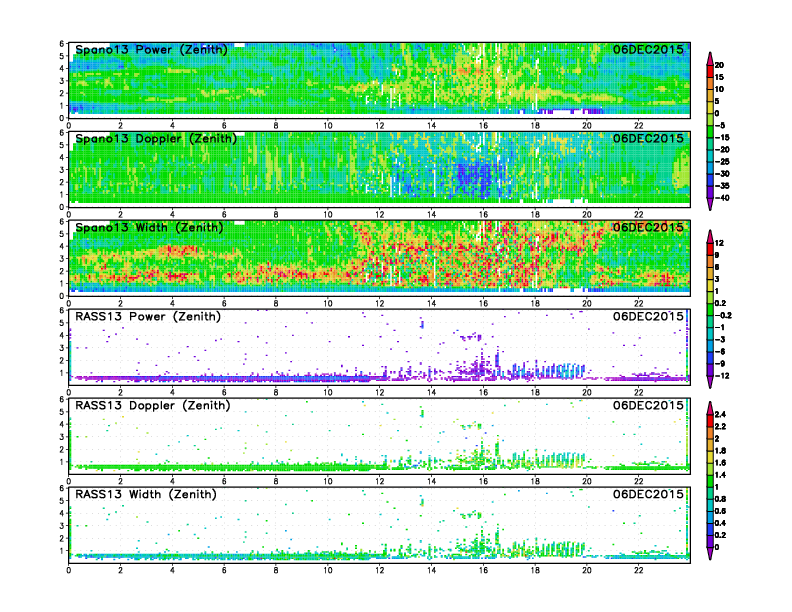
Task: Click the 'RASS13 Power (Zenith)' panel title
Action: pos(147,317)
